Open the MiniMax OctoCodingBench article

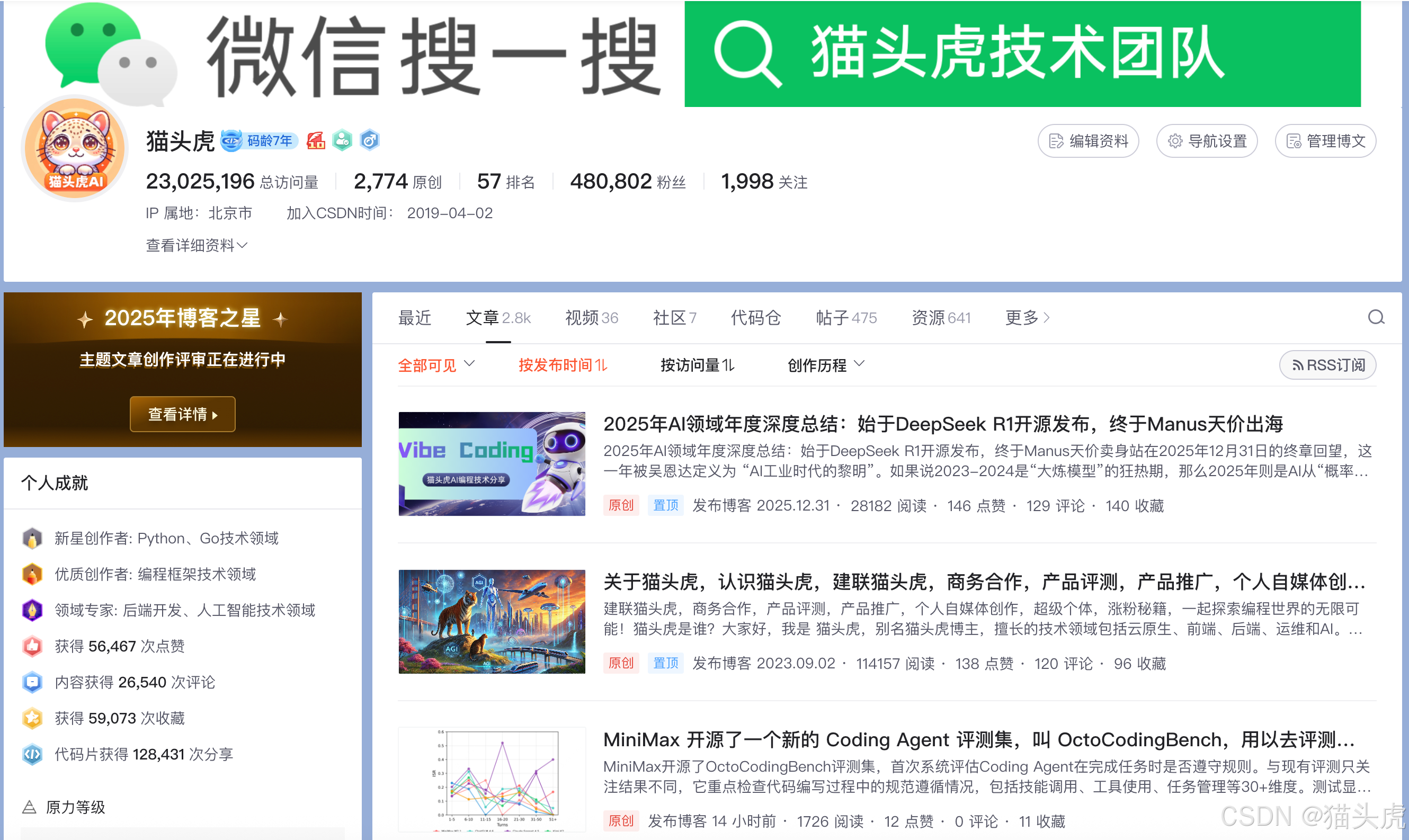pyautogui.click(x=979, y=740)
